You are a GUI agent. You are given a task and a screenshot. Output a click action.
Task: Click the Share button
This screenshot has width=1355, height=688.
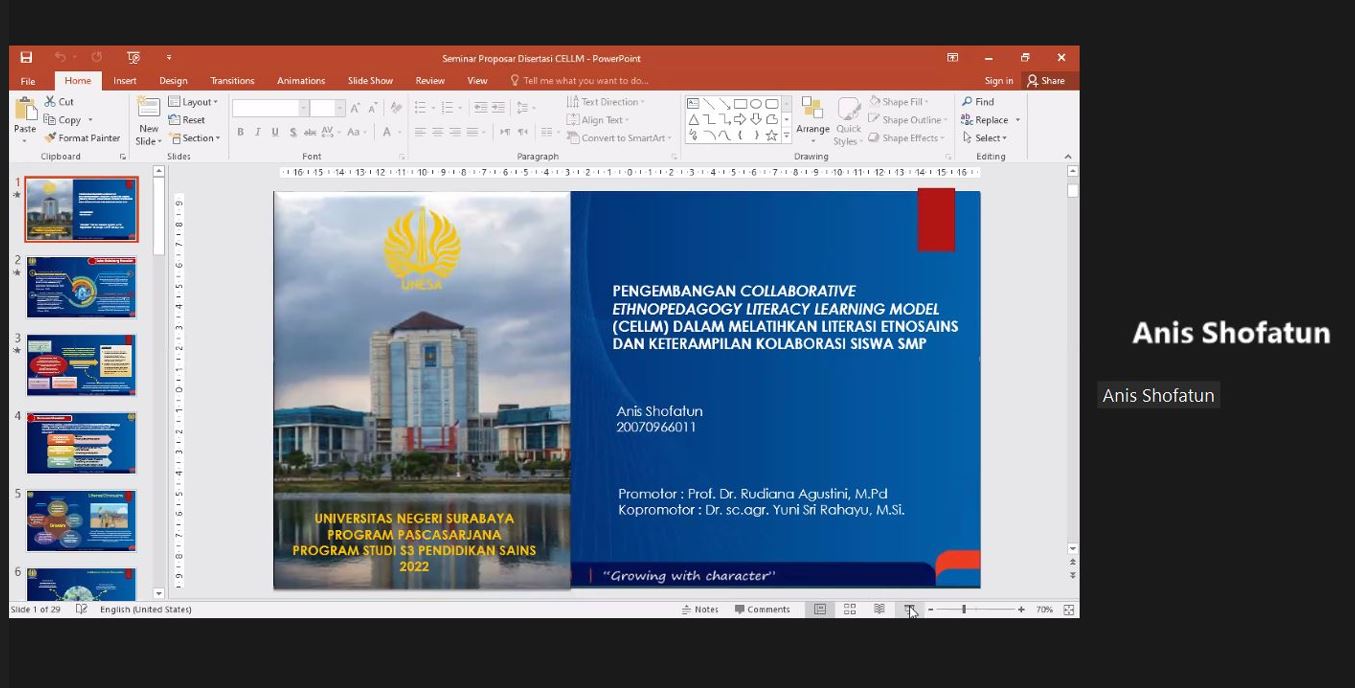[1046, 81]
